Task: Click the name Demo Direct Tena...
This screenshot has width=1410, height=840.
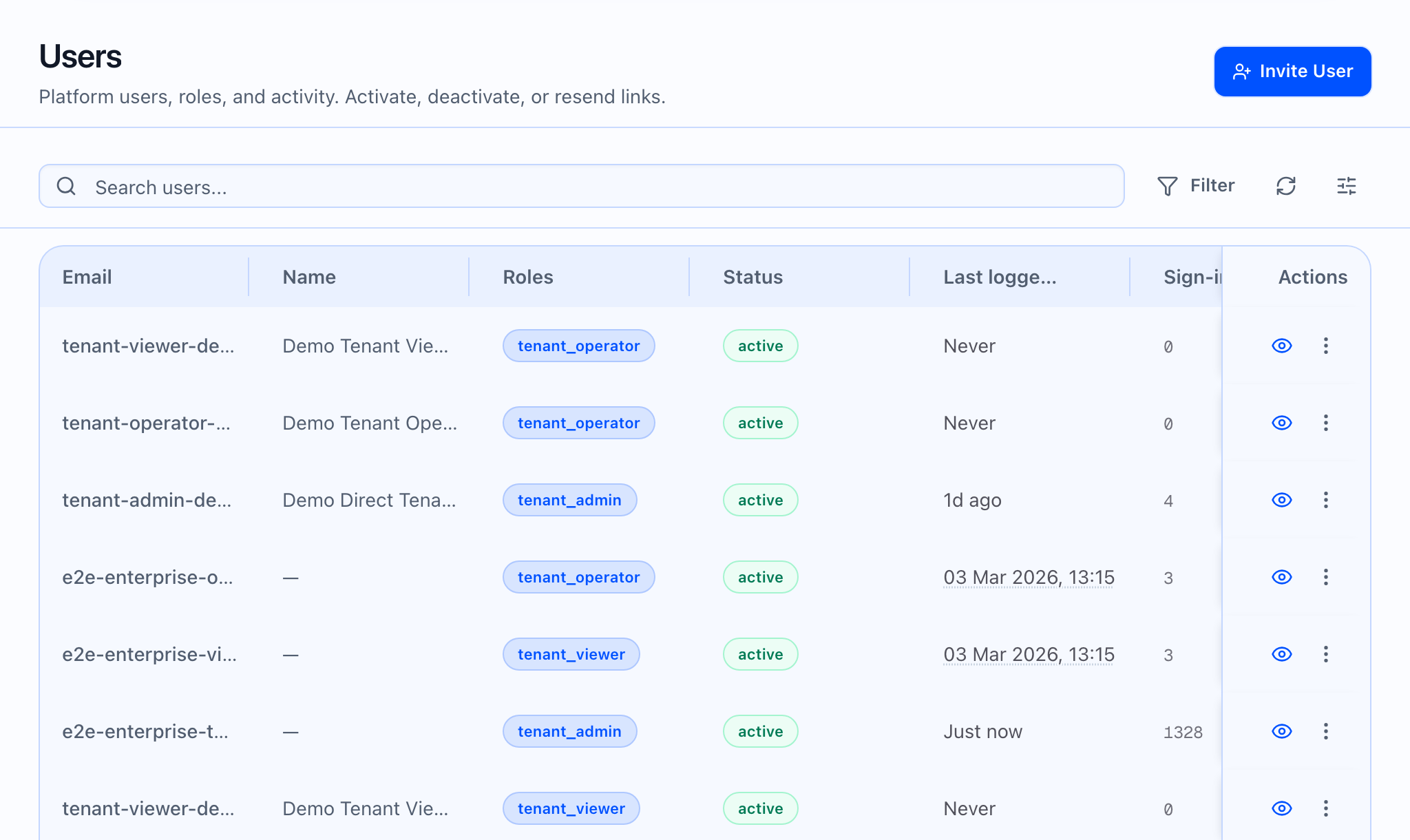Action: point(369,500)
